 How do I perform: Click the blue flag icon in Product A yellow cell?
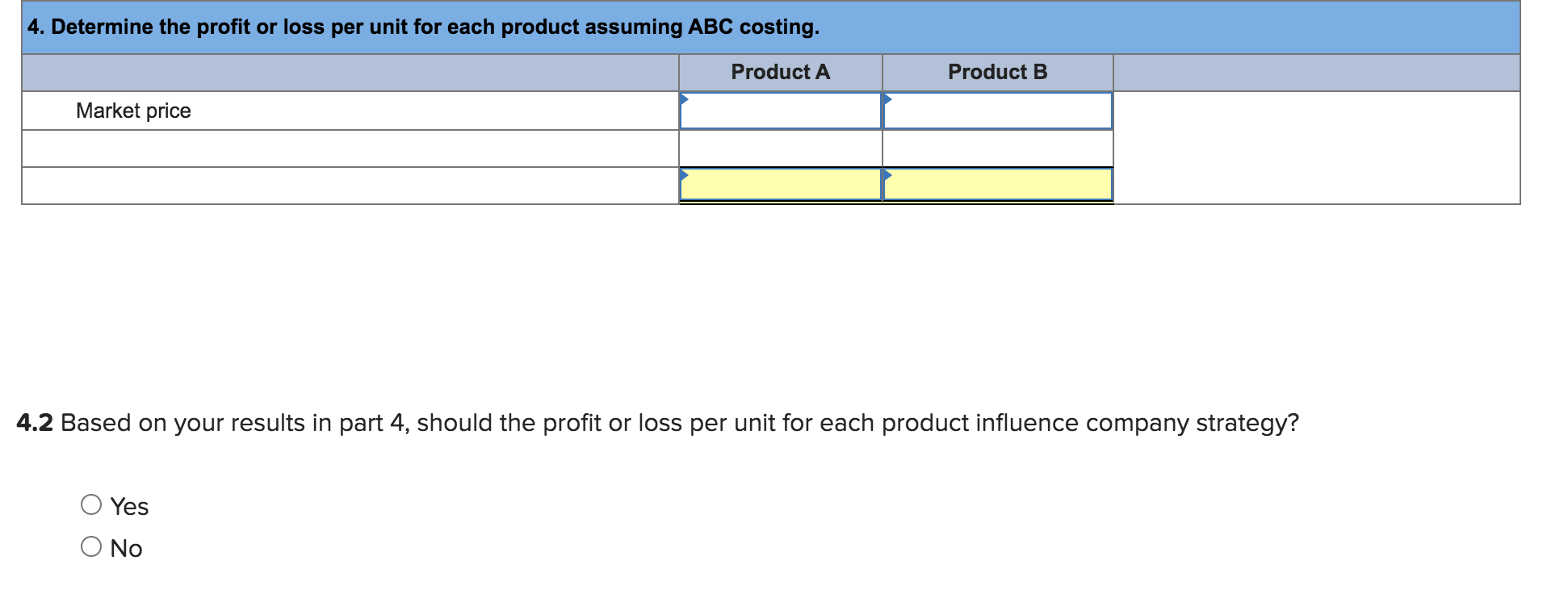pyautogui.click(x=685, y=174)
